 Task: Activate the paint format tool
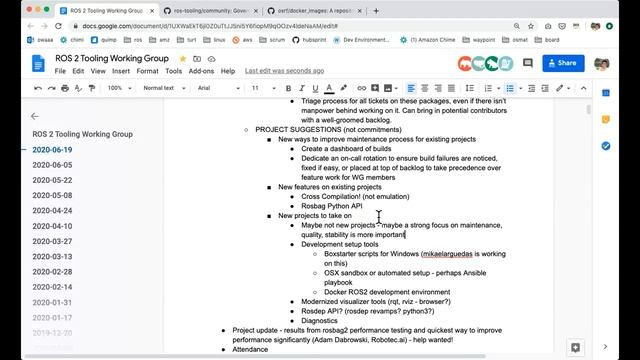pyautogui.click(x=92, y=88)
